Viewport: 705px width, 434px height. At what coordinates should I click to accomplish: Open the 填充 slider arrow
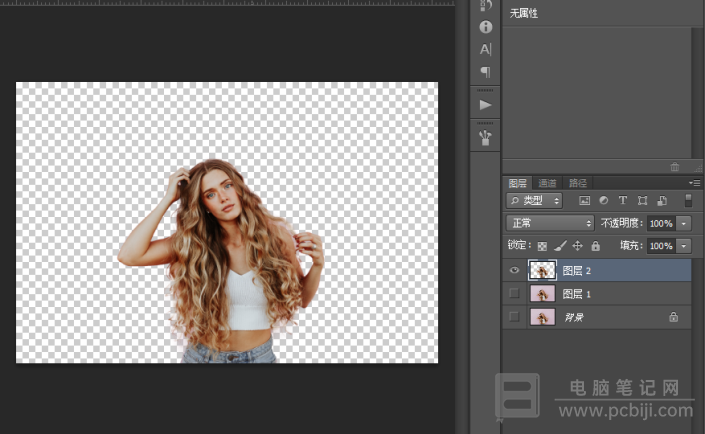[x=684, y=246]
